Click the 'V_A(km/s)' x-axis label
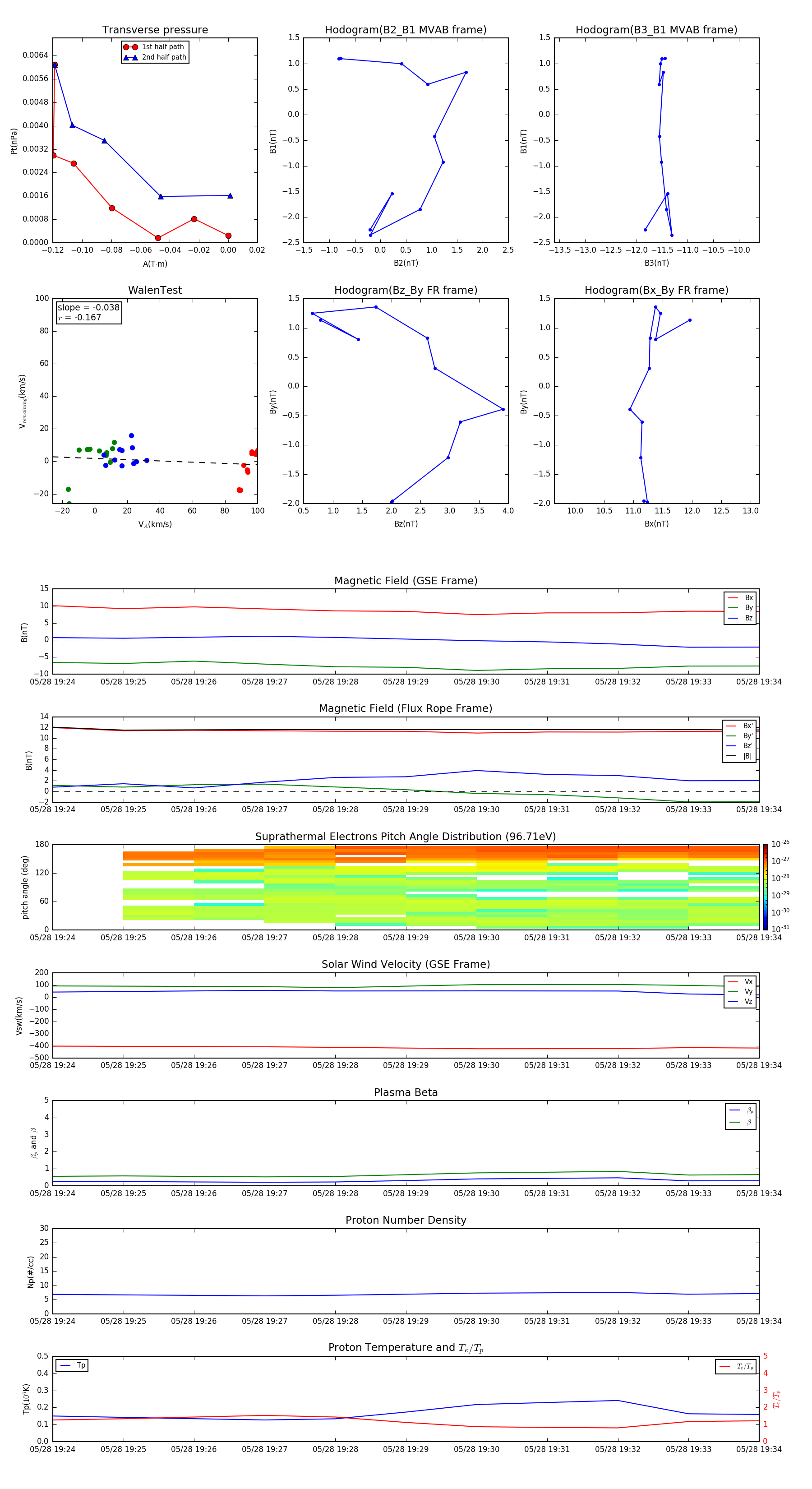This screenshot has height=1489, width=812. pos(155,524)
